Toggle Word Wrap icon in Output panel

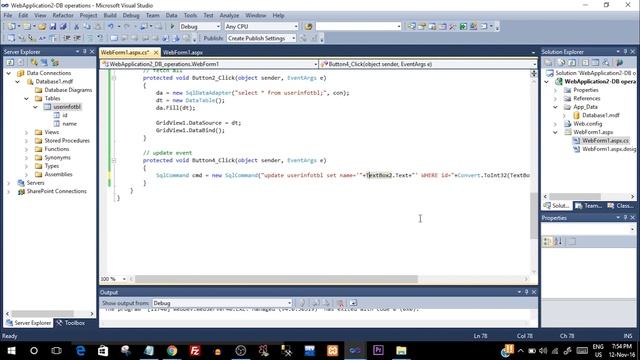(x=353, y=303)
